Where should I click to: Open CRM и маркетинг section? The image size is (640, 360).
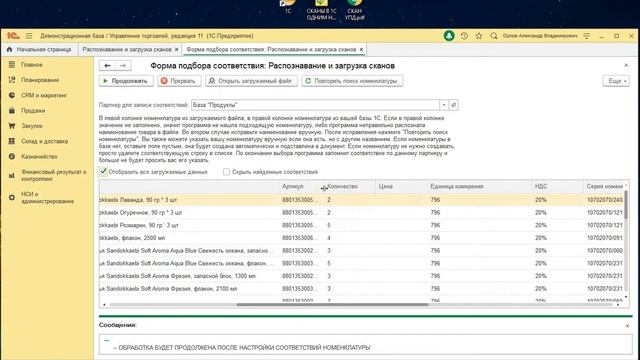click(x=44, y=95)
